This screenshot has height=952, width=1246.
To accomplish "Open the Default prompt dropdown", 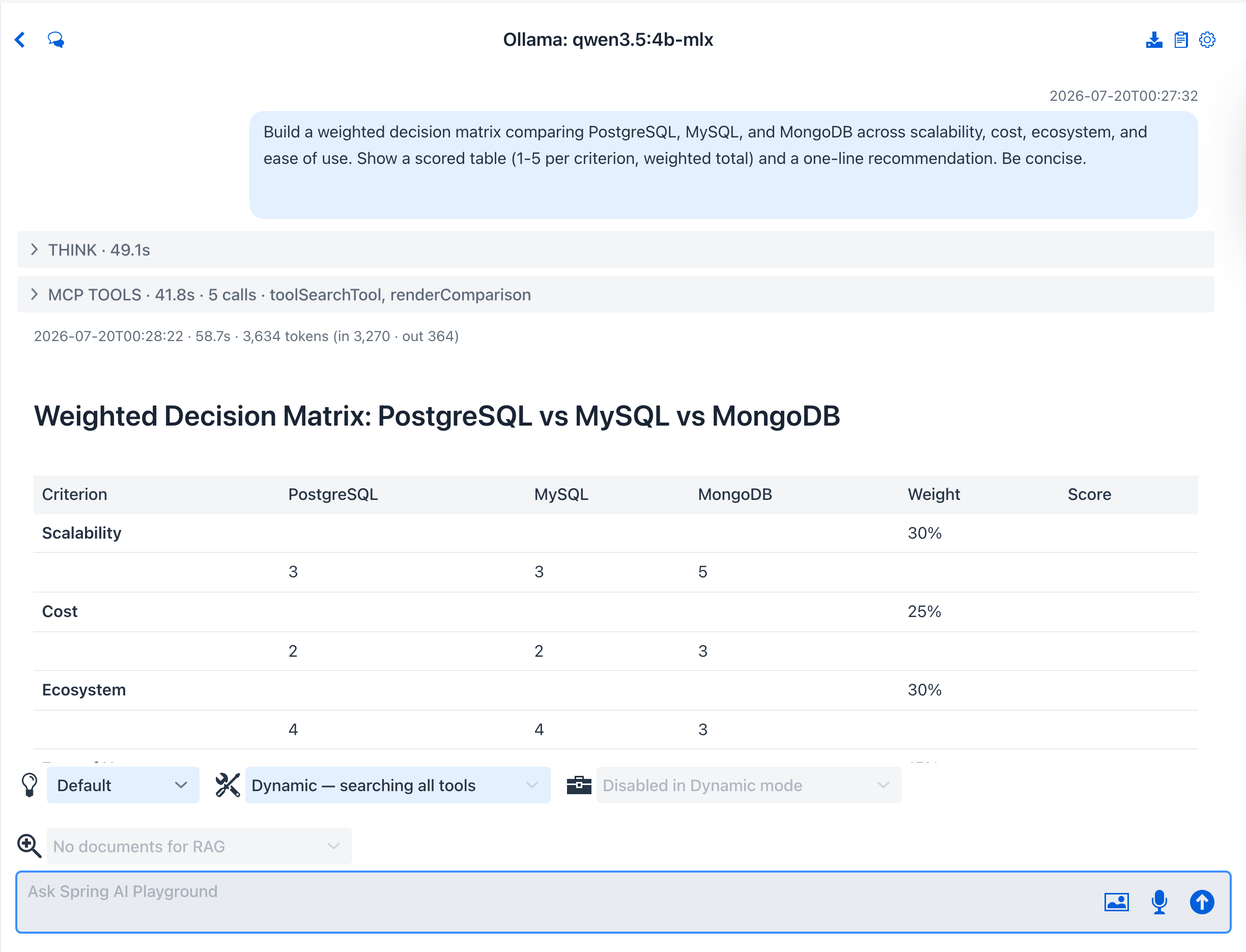I will 123,785.
